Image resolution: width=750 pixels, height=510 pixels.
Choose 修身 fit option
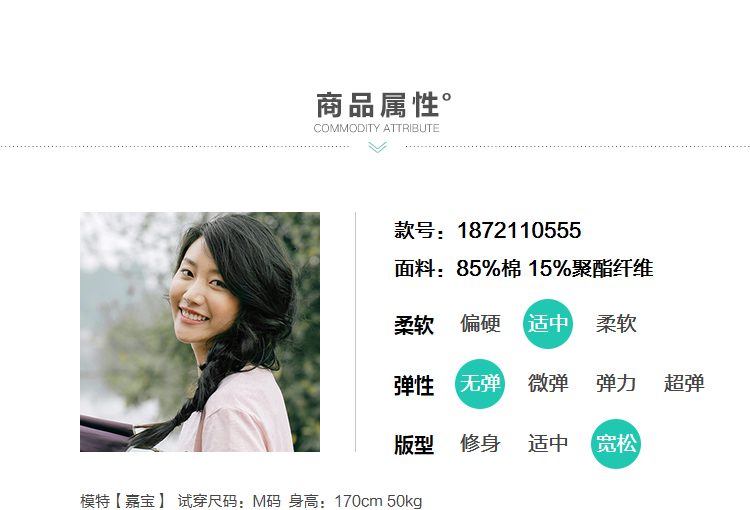(x=480, y=443)
